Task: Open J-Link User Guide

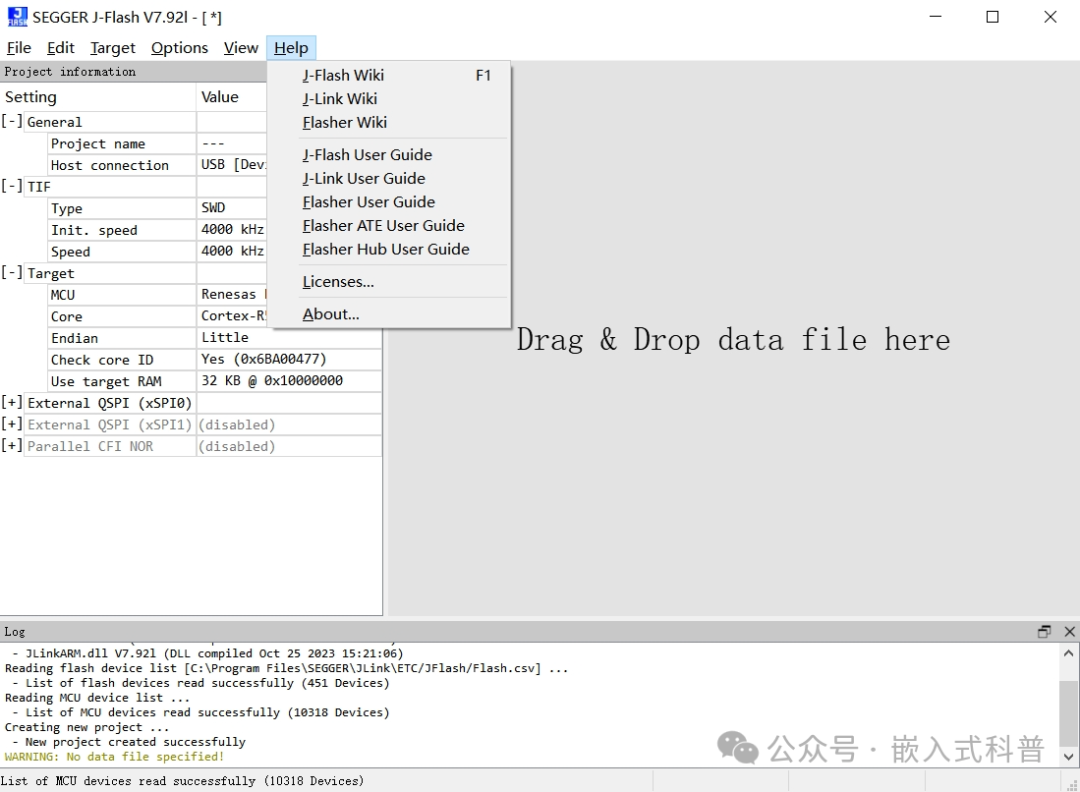Action: pyautogui.click(x=389, y=178)
